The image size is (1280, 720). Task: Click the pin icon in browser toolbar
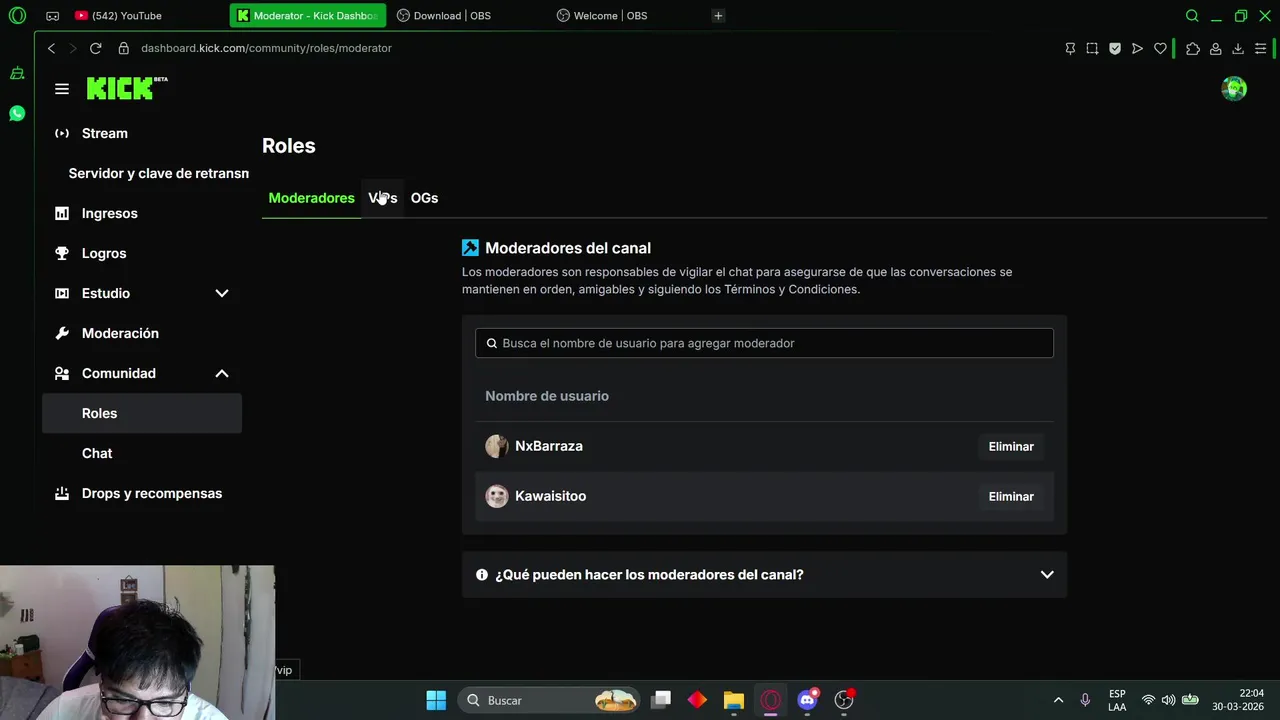coord(1070,48)
